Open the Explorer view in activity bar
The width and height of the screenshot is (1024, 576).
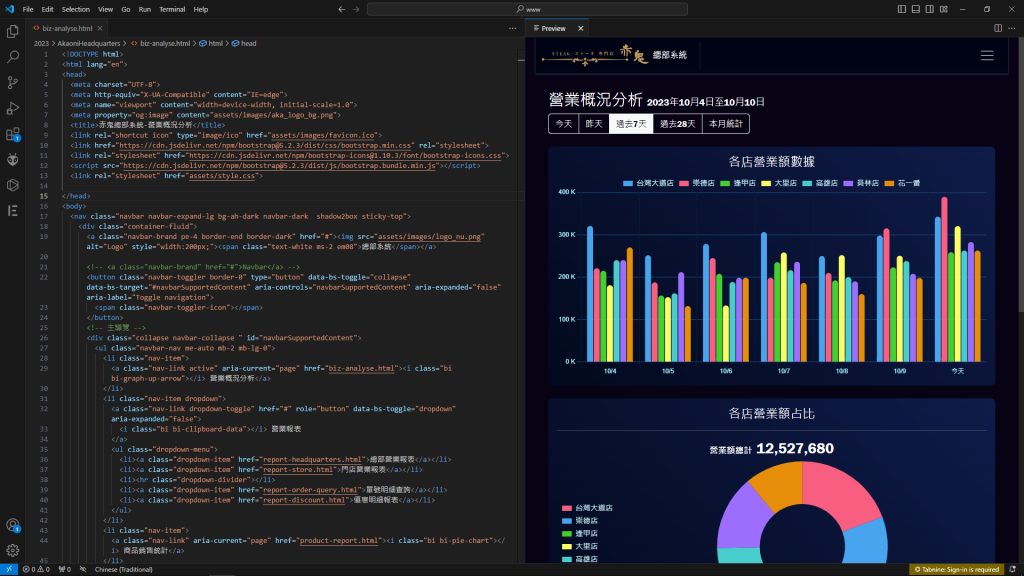12,31
